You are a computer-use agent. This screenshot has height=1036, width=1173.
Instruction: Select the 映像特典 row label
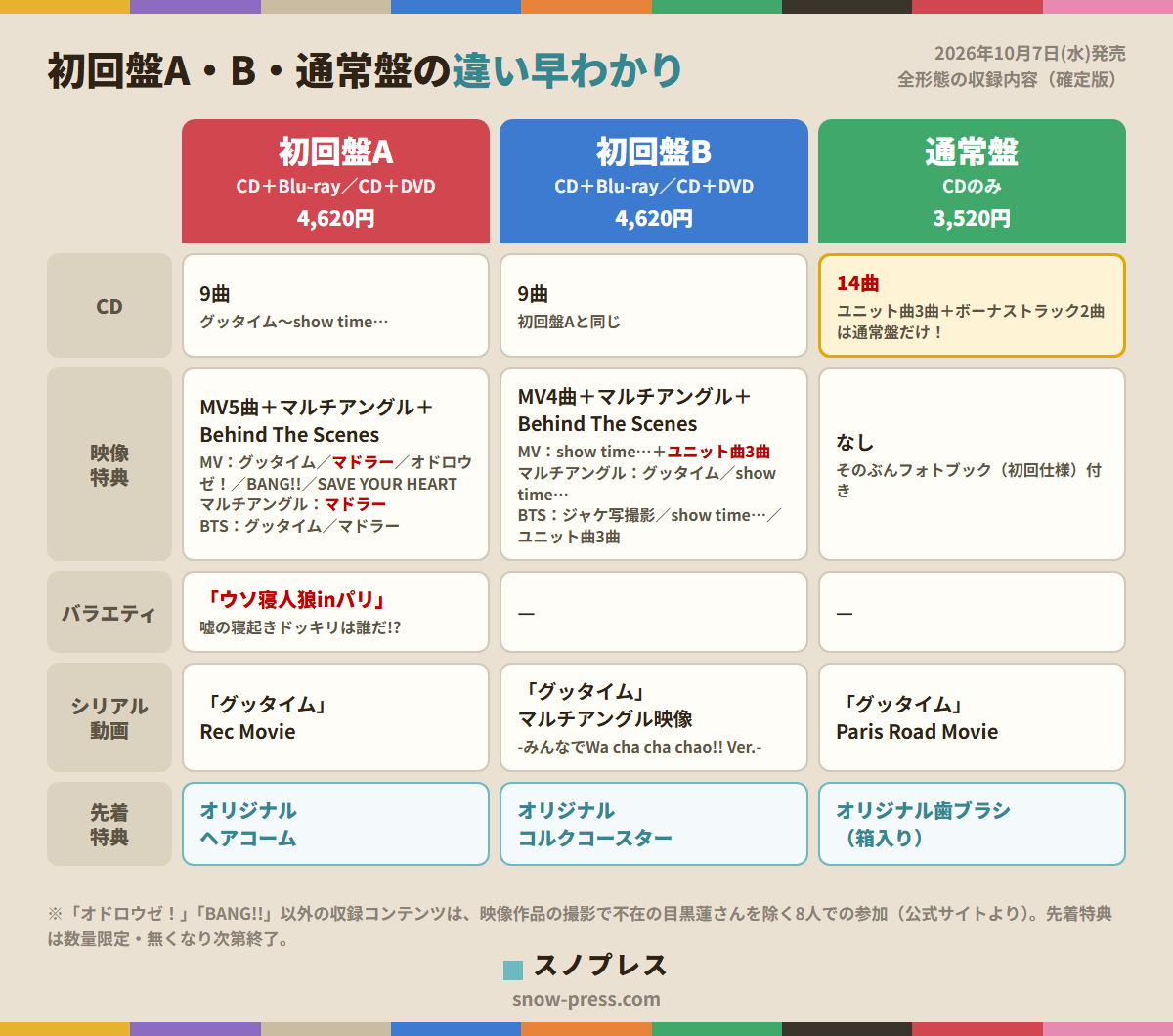(109, 464)
